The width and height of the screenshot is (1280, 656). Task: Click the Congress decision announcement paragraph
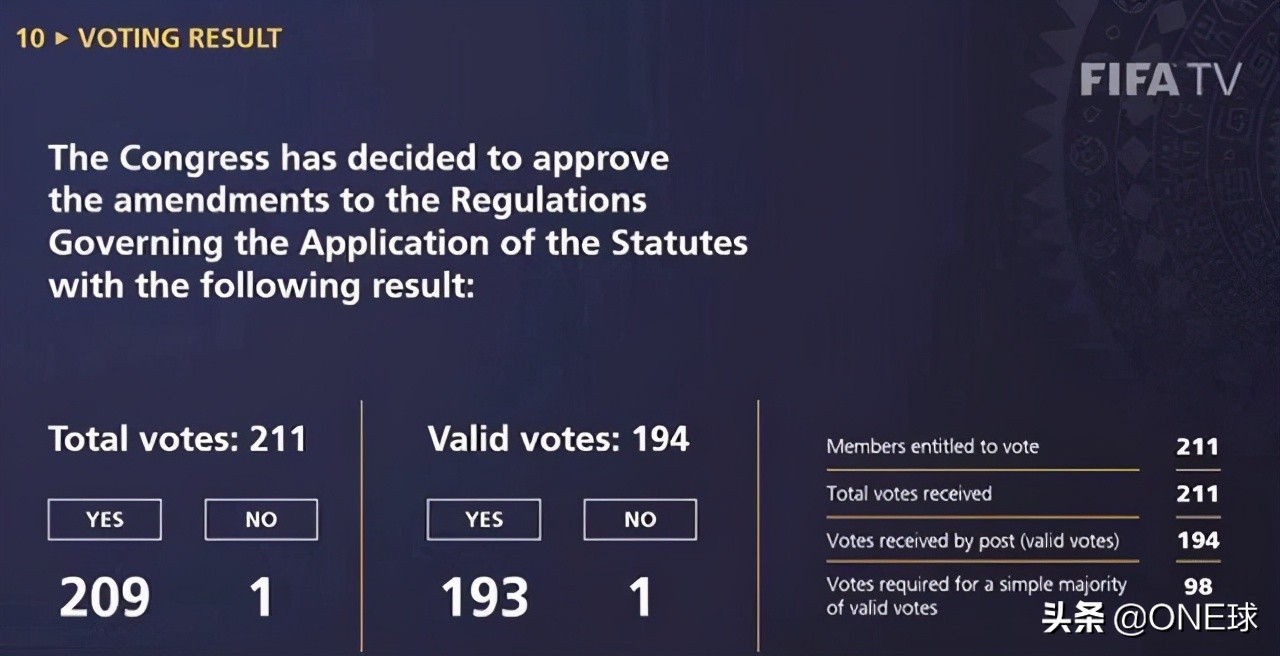(x=398, y=222)
